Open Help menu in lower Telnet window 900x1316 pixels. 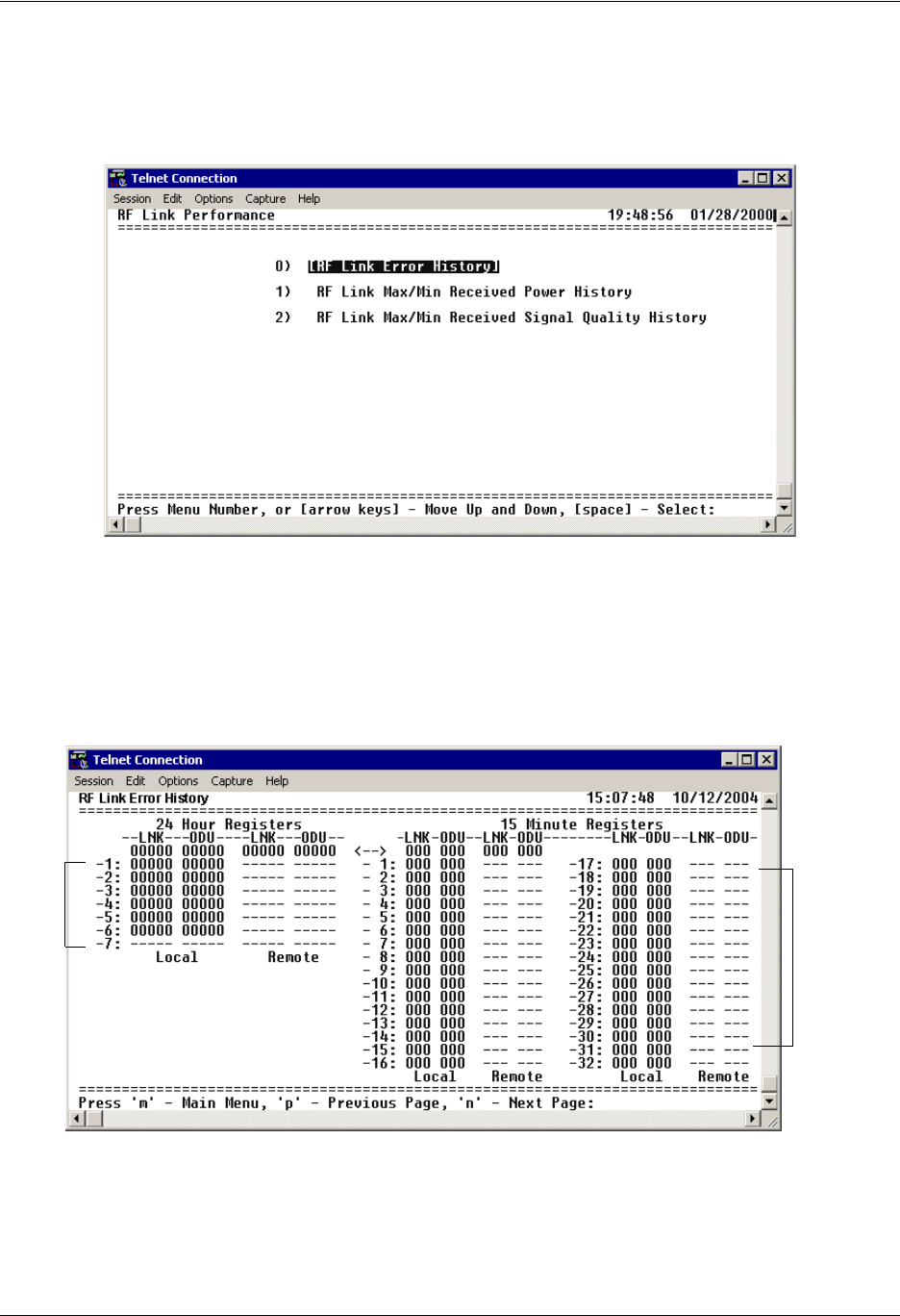[x=277, y=781]
